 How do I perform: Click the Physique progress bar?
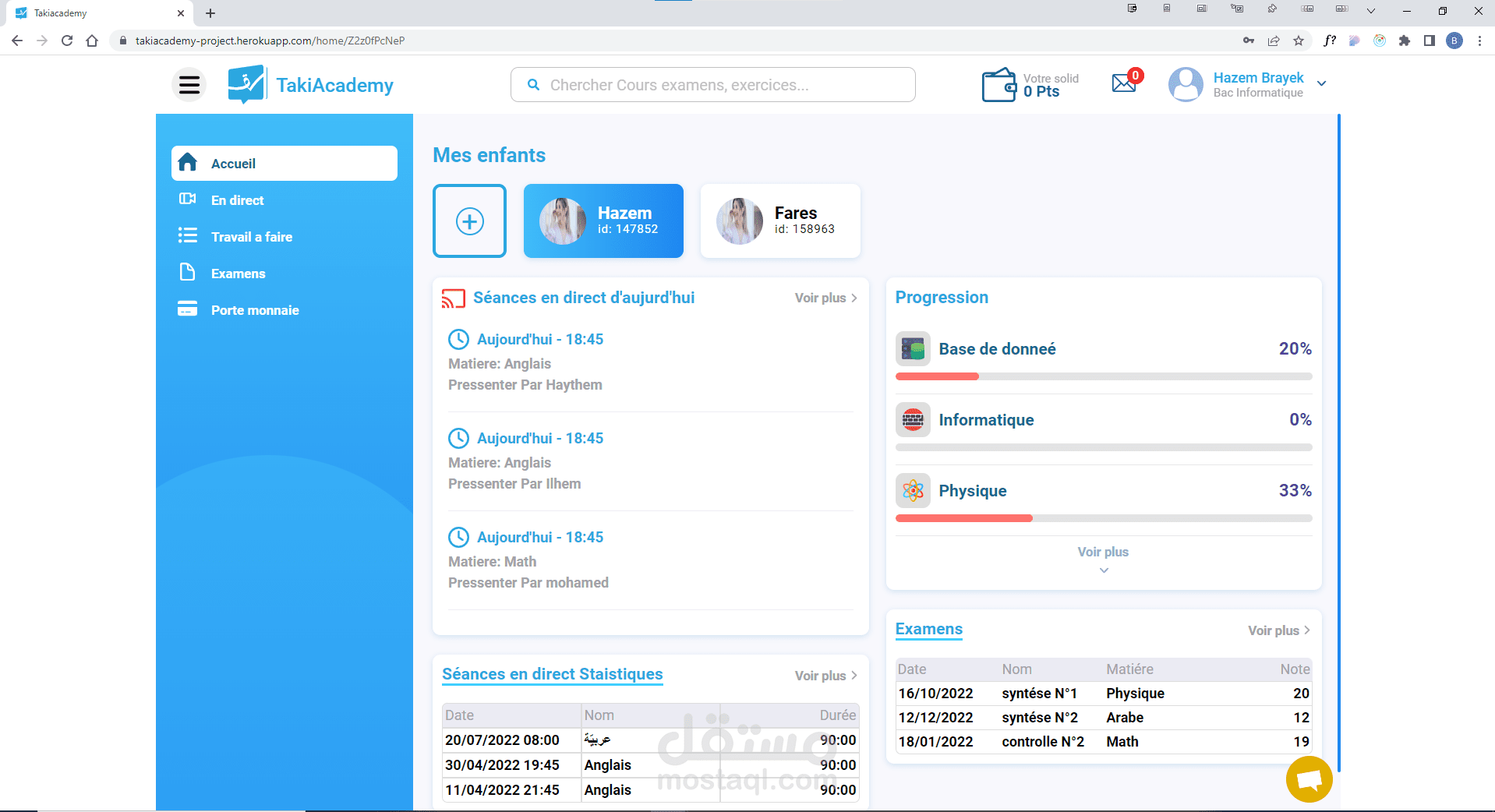click(x=1104, y=518)
